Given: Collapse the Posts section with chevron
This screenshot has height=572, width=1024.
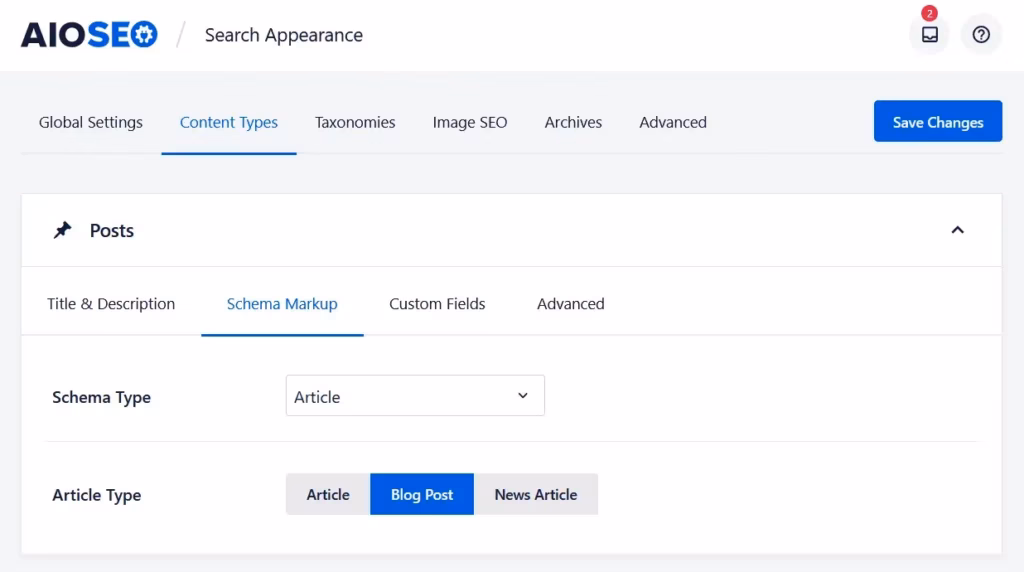Looking at the screenshot, I should (957, 230).
